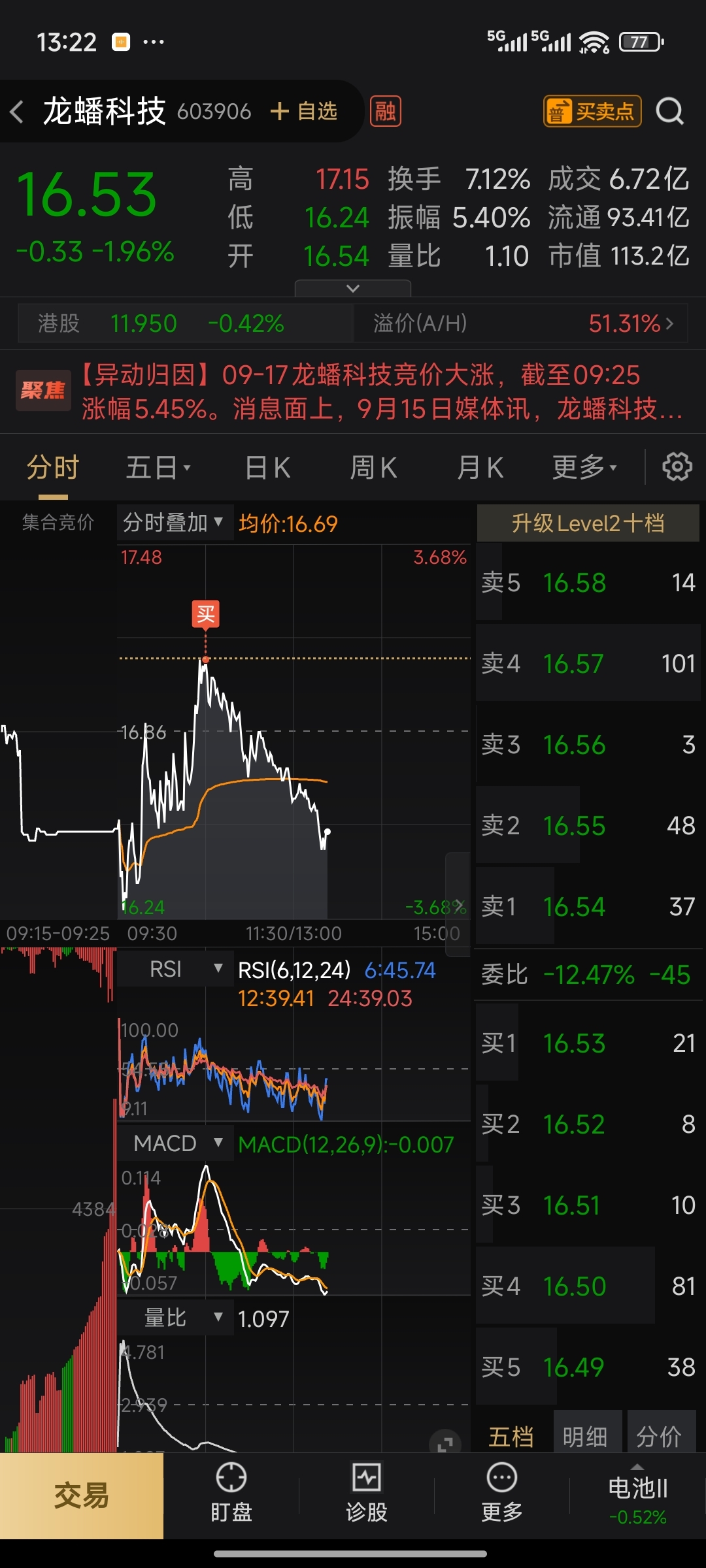Tap the MACD(12,26,9):-0.007 readout
The height and width of the screenshot is (1568, 706).
[x=346, y=1145]
